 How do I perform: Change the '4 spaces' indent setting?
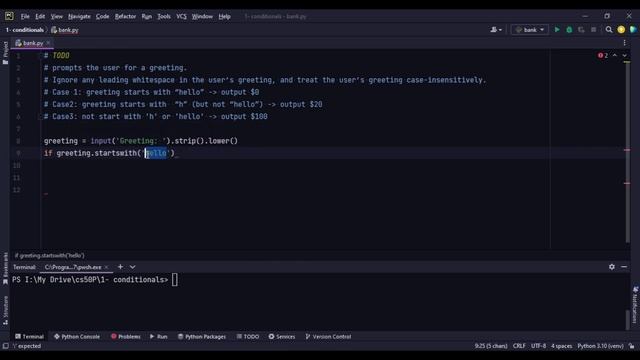(562, 346)
